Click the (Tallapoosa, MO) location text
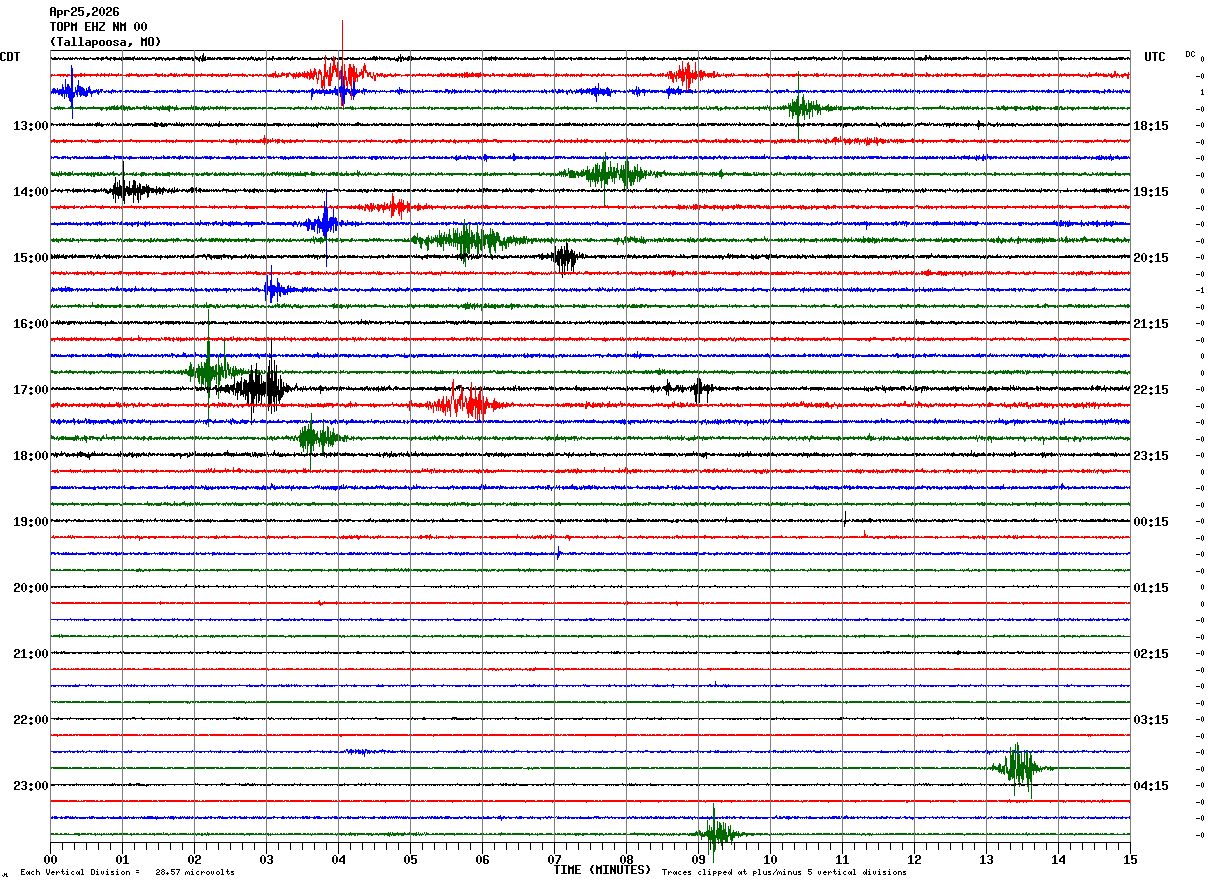 click(x=105, y=42)
